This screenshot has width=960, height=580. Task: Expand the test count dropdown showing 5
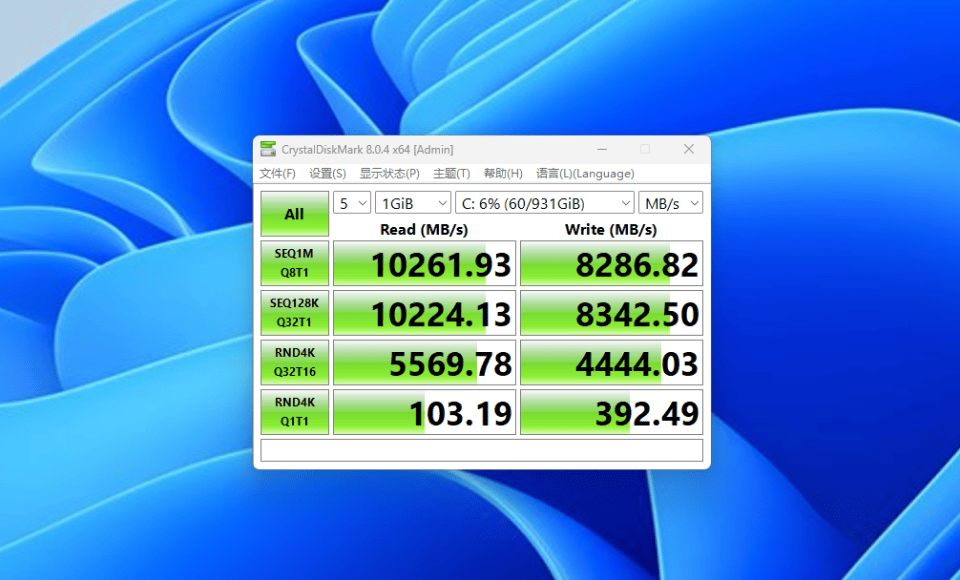tap(352, 203)
